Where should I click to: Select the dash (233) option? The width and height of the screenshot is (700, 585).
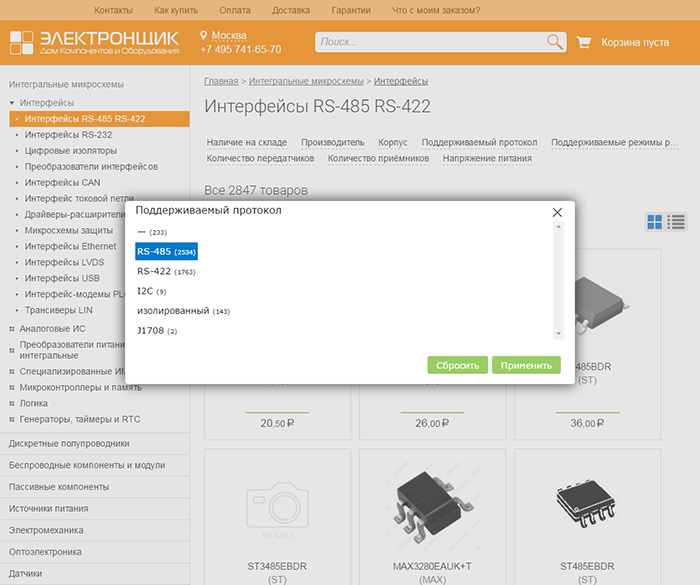tap(152, 232)
